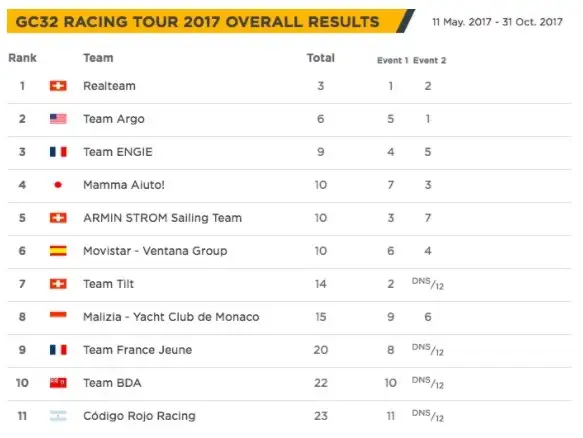Click the GC32 Racing Tour 2017 results banner
This screenshot has height=438, width=583.
[210, 22]
